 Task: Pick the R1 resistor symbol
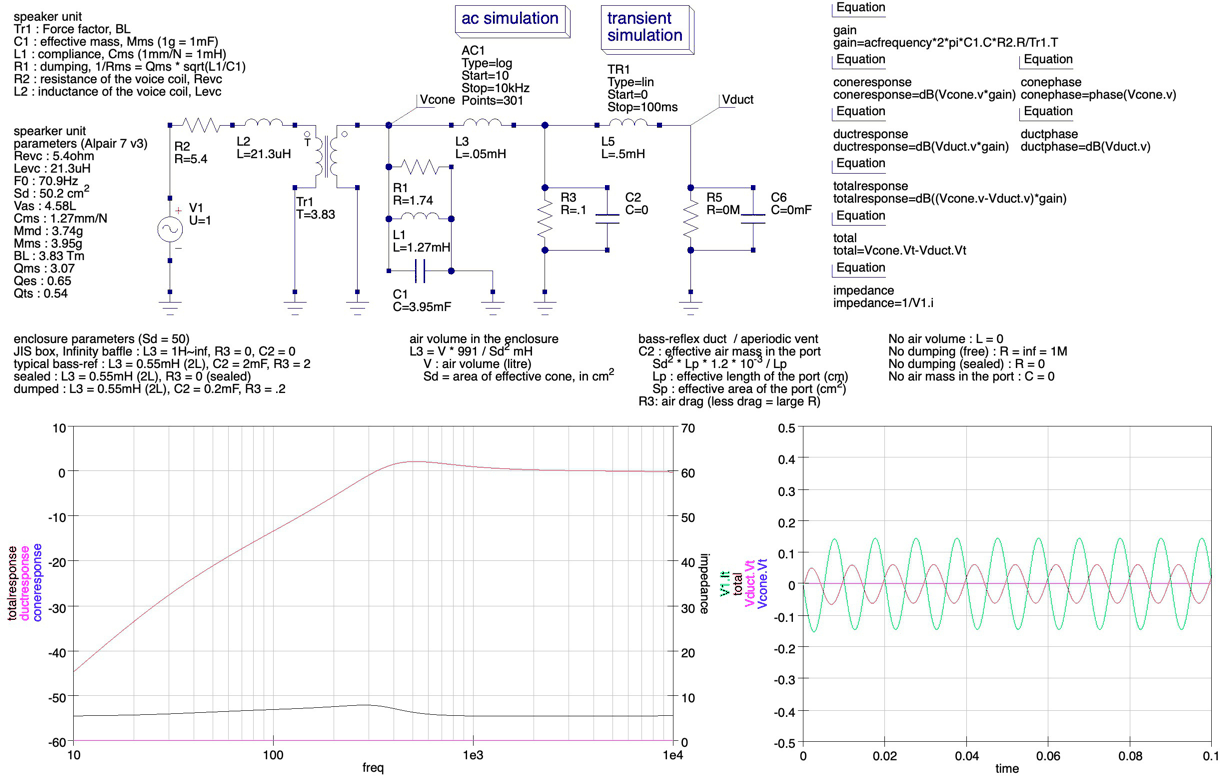point(420,165)
